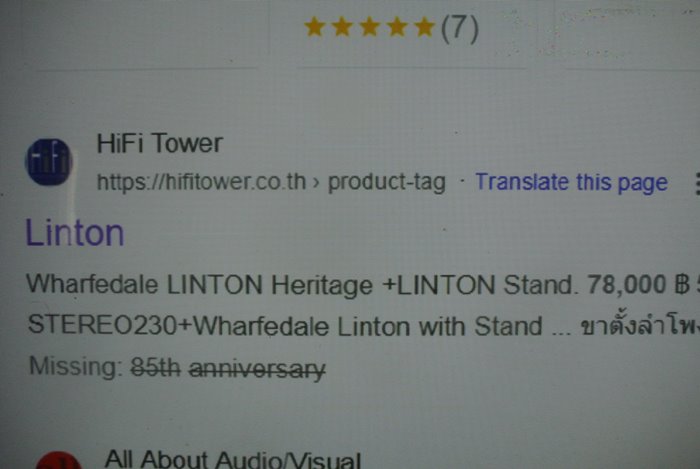700x469 pixels.
Task: Click the HiFi Tower site name
Action: (159, 144)
